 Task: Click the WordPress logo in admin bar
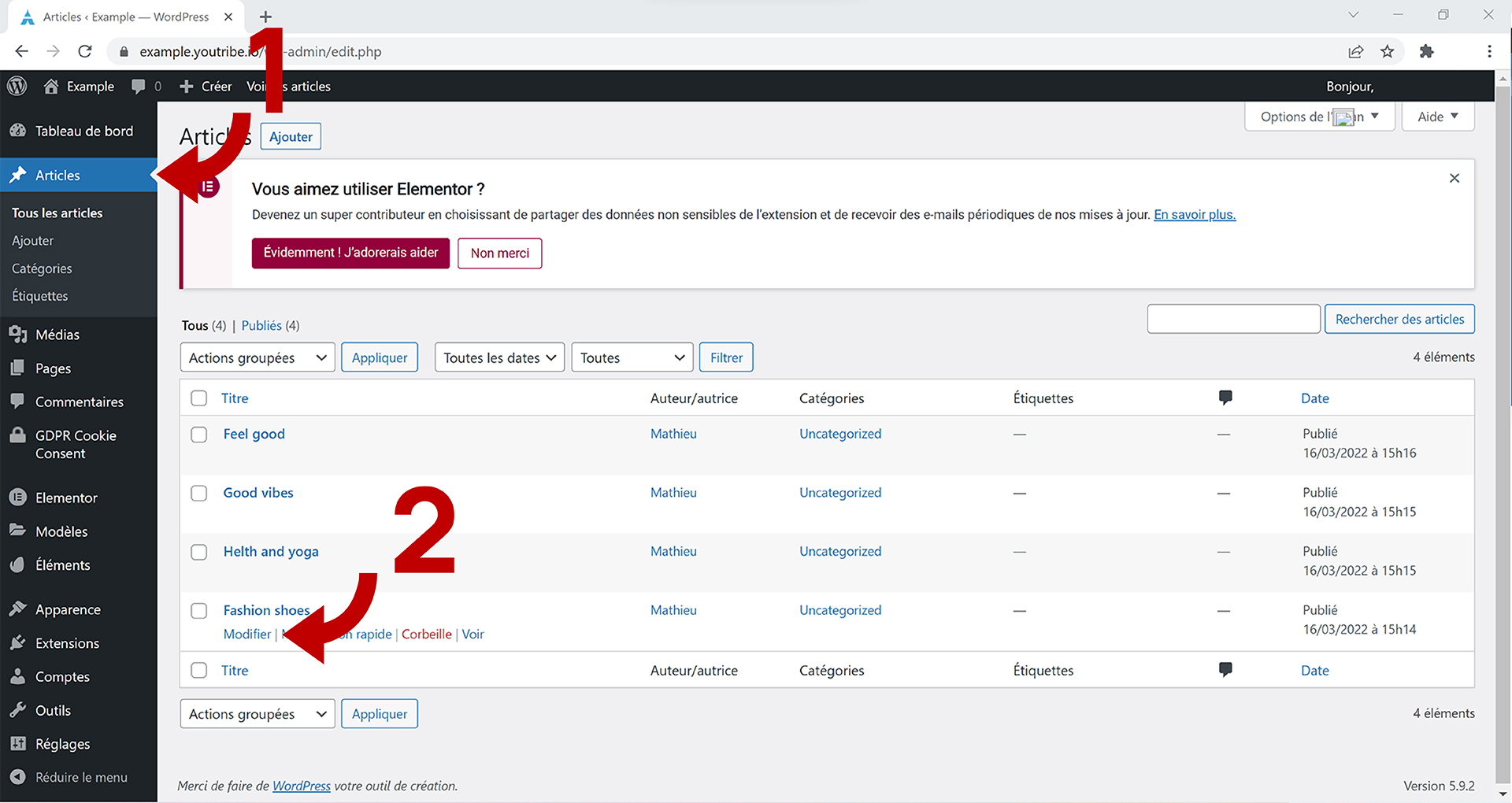pyautogui.click(x=17, y=86)
